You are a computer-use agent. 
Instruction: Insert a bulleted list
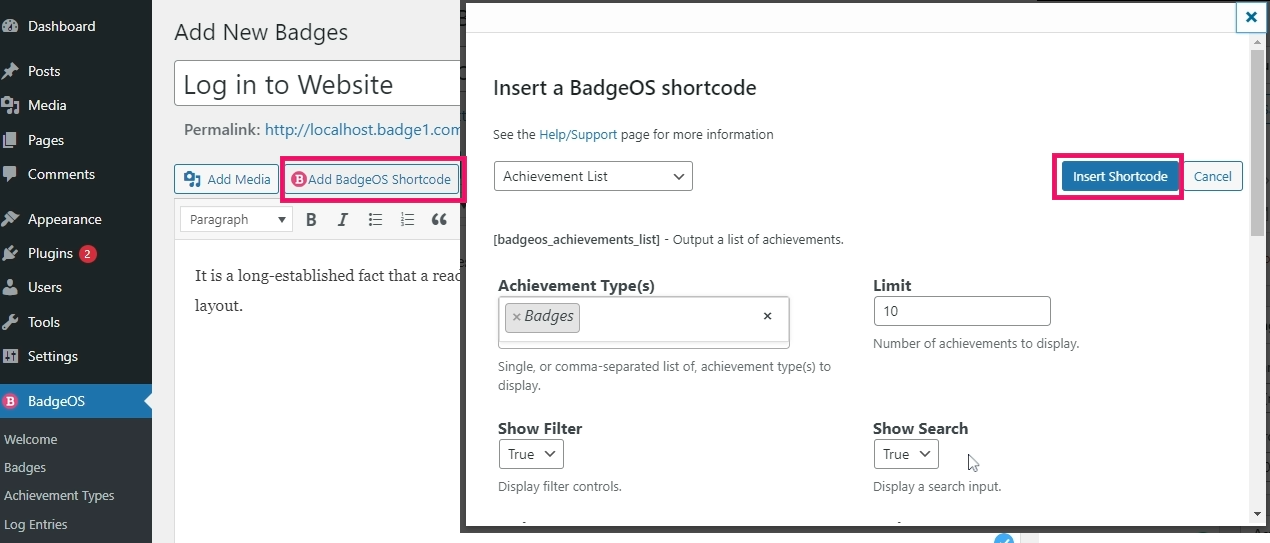(375, 220)
